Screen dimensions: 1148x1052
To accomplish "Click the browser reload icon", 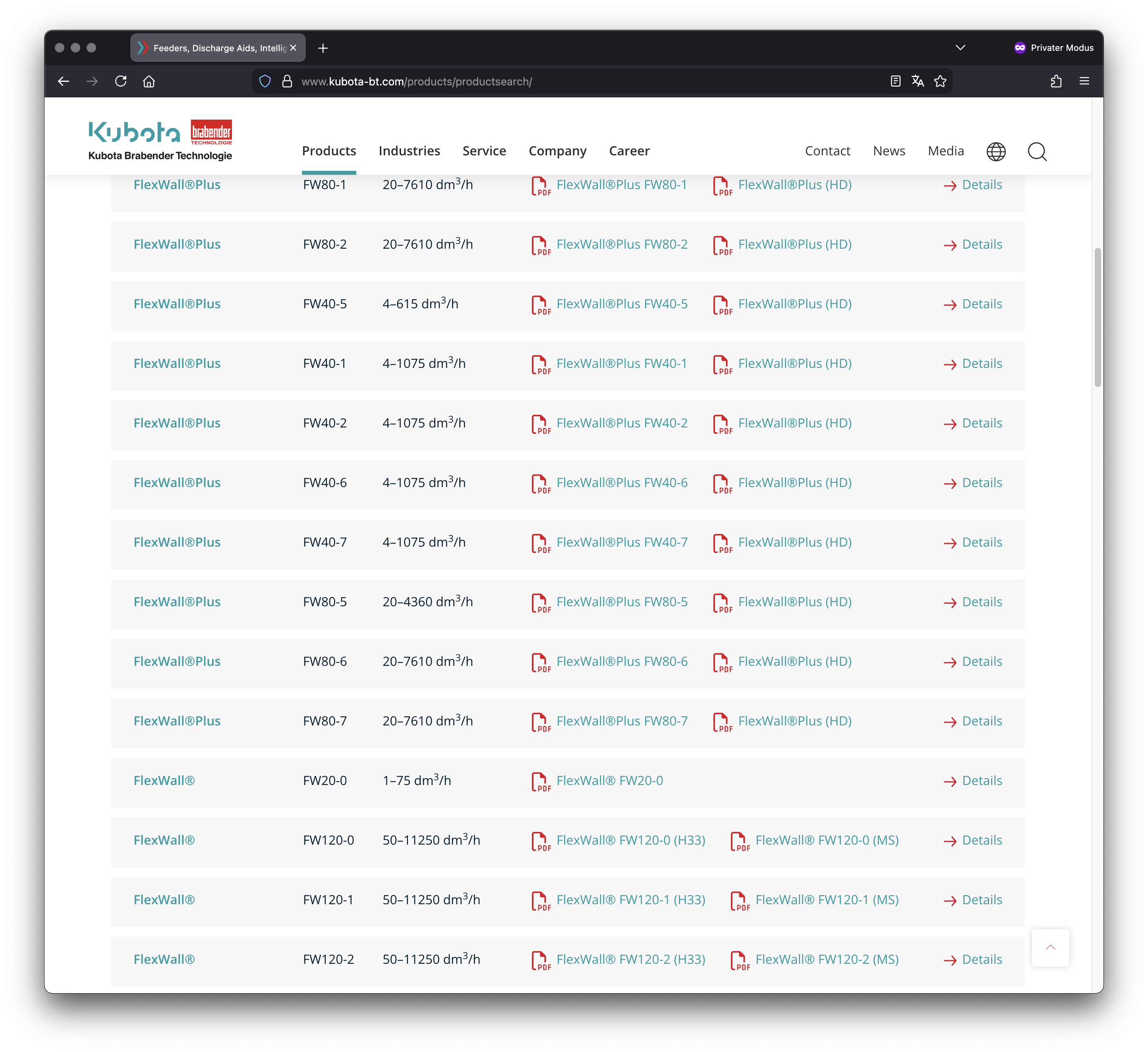I will (121, 81).
